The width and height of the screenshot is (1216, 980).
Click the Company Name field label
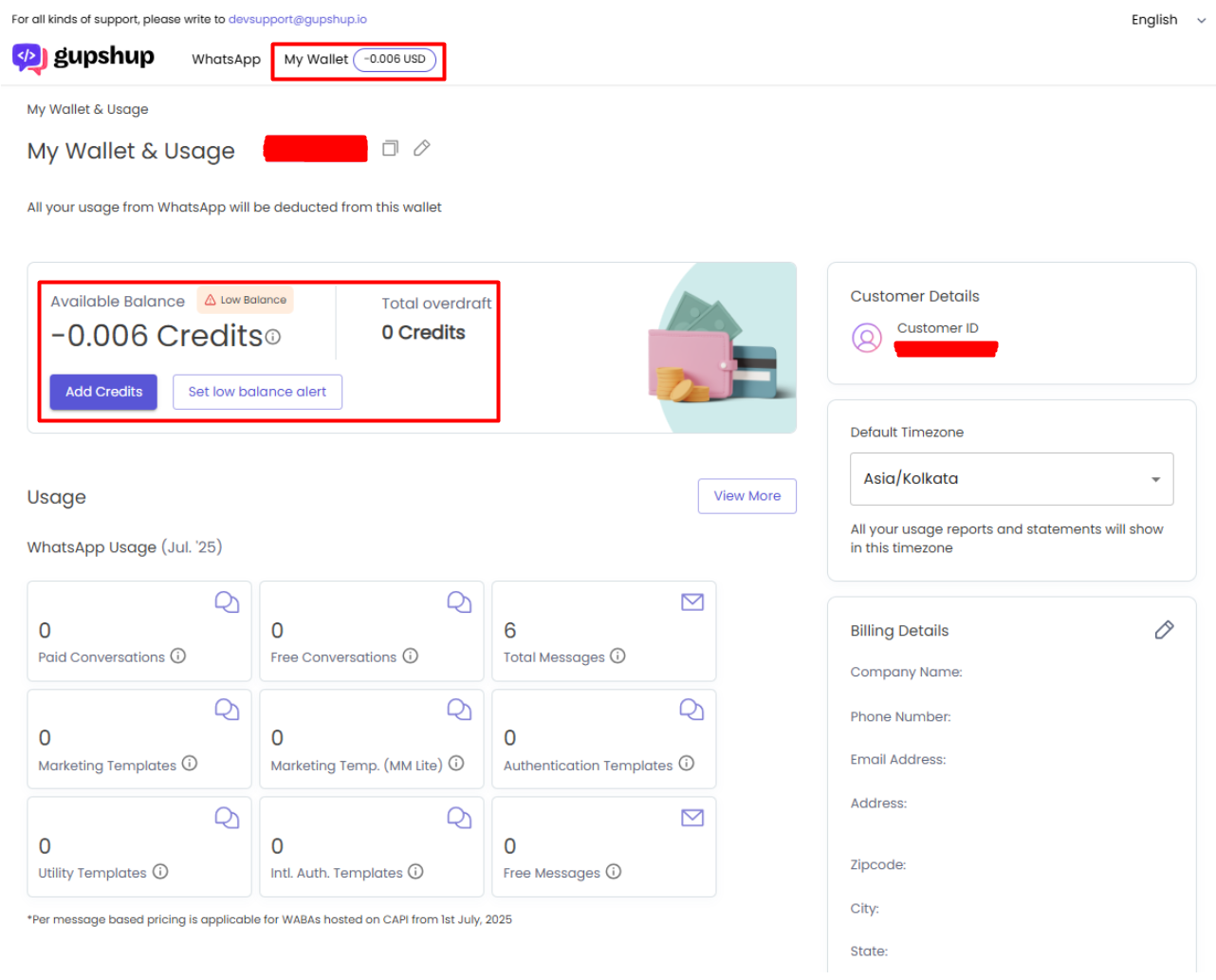click(x=906, y=672)
